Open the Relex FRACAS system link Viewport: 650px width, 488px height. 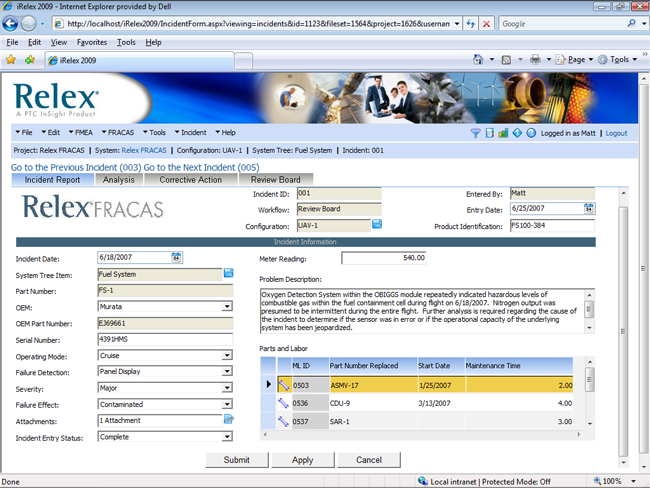144,150
